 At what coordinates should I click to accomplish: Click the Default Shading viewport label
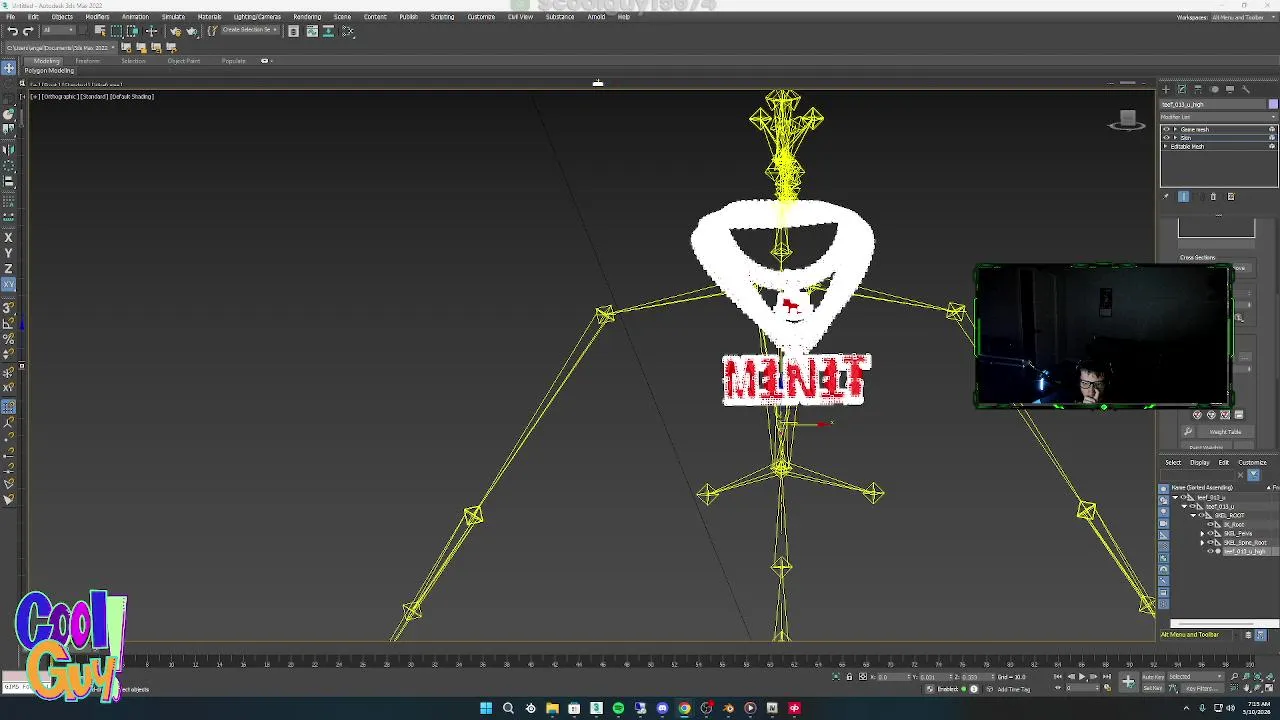click(131, 97)
